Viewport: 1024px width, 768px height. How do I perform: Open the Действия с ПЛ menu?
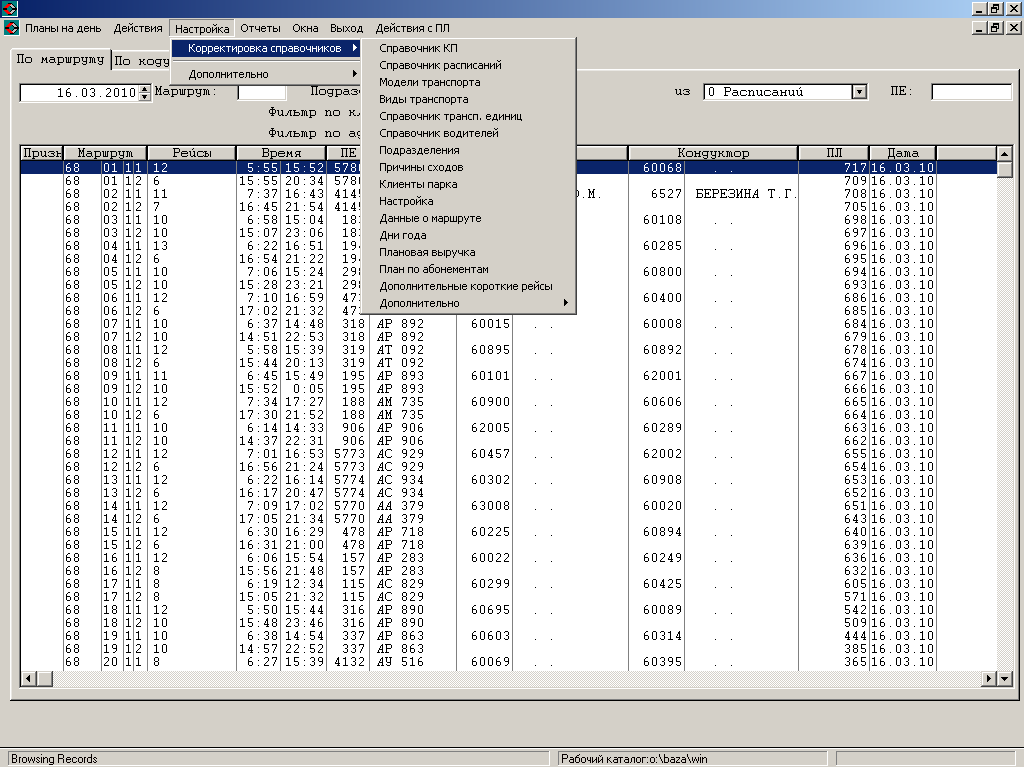pyautogui.click(x=412, y=28)
